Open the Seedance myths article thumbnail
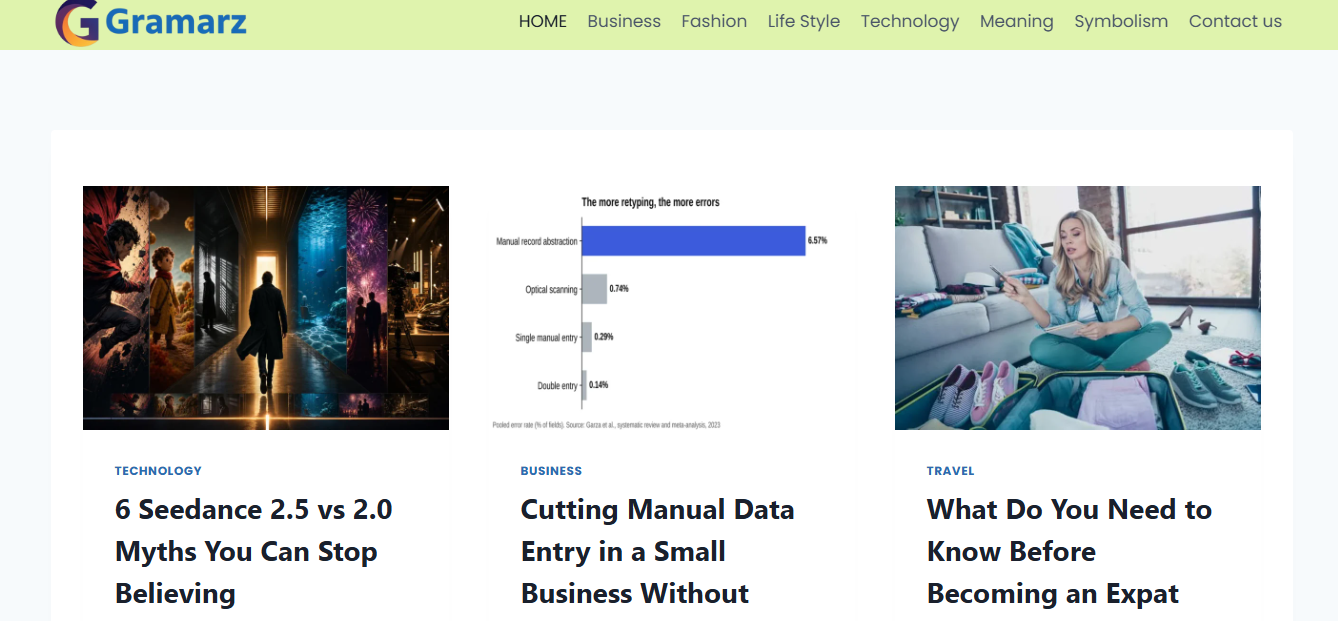 tap(266, 308)
